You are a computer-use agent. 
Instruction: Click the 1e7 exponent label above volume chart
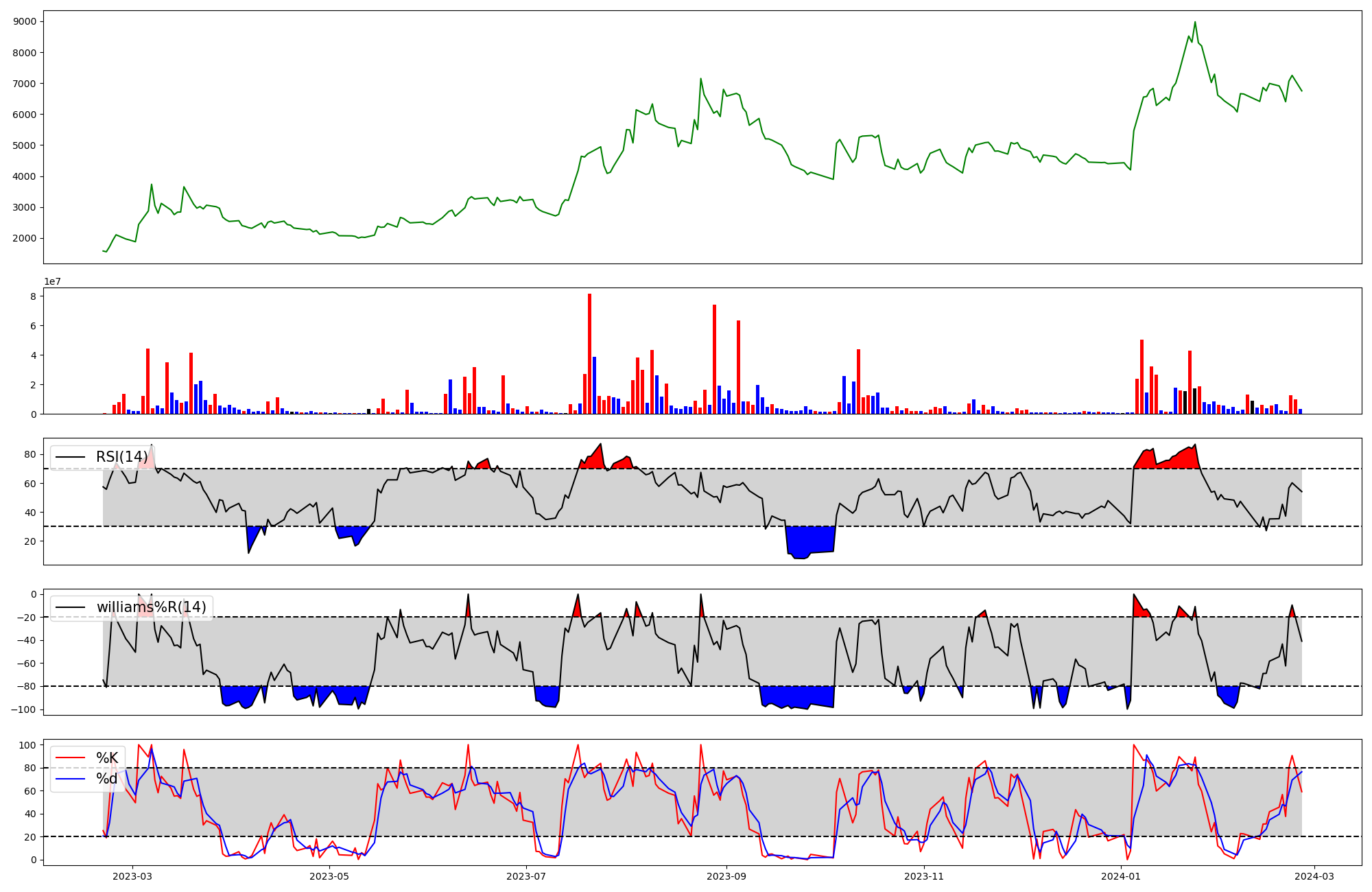[53, 281]
